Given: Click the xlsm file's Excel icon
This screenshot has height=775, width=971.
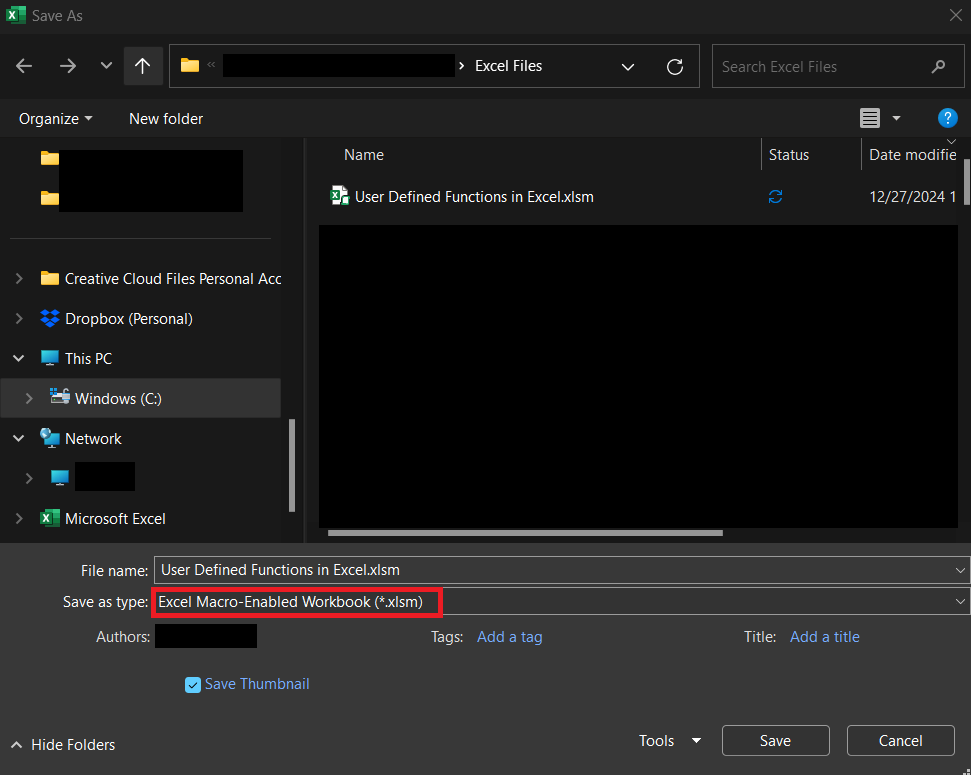Looking at the screenshot, I should click(x=339, y=196).
